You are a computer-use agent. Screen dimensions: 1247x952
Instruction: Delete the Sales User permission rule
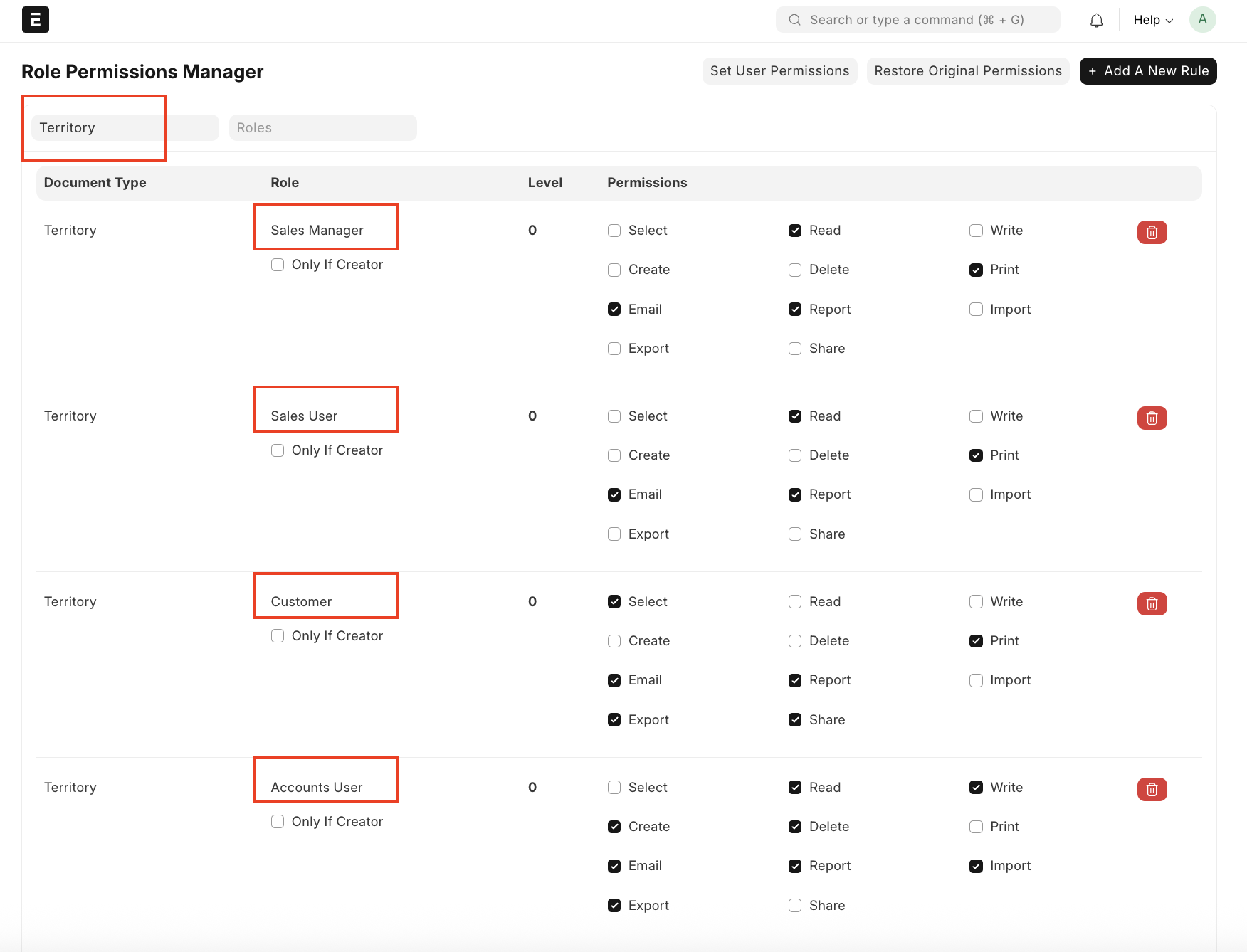click(1152, 418)
